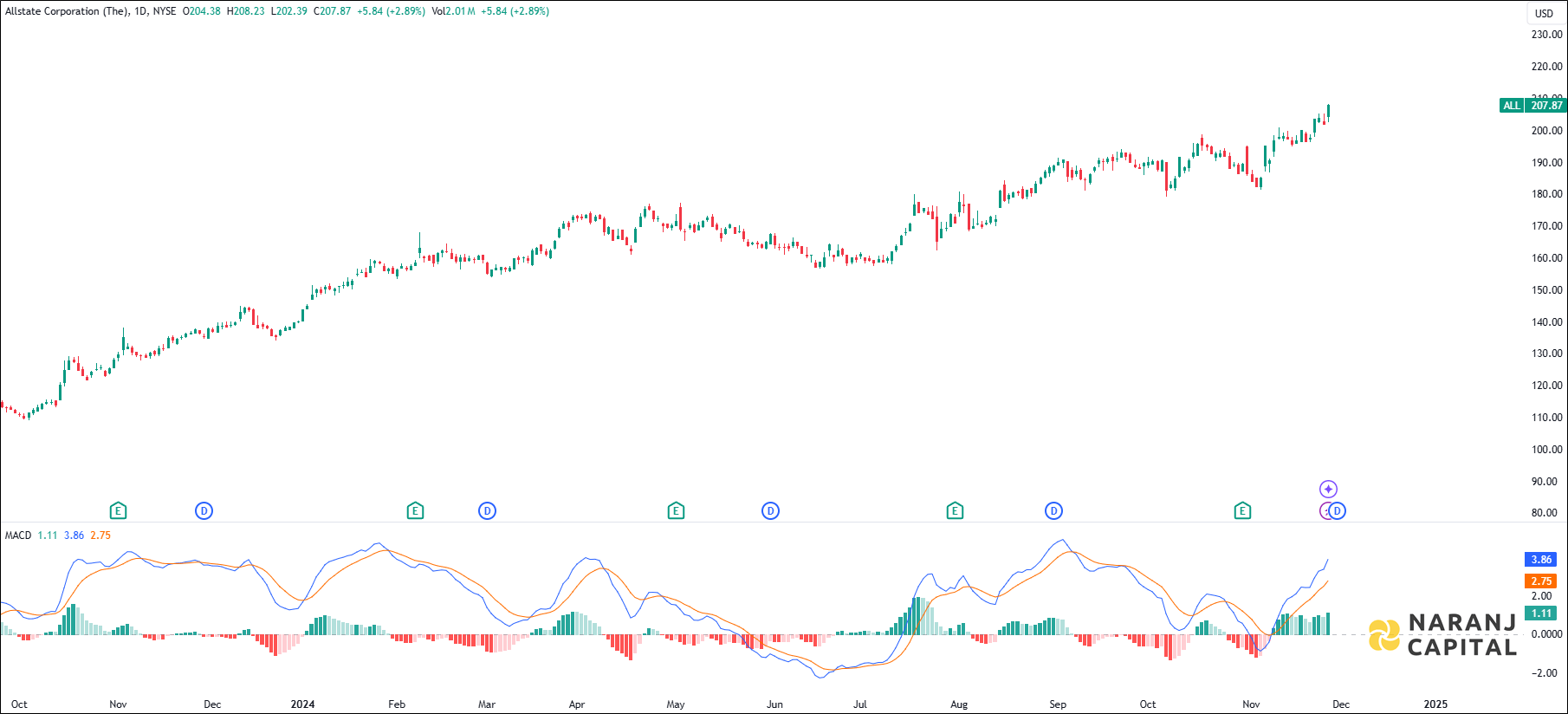The width and height of the screenshot is (1568, 714).
Task: Click the ALL 207.87 price label
Action: [1532, 106]
